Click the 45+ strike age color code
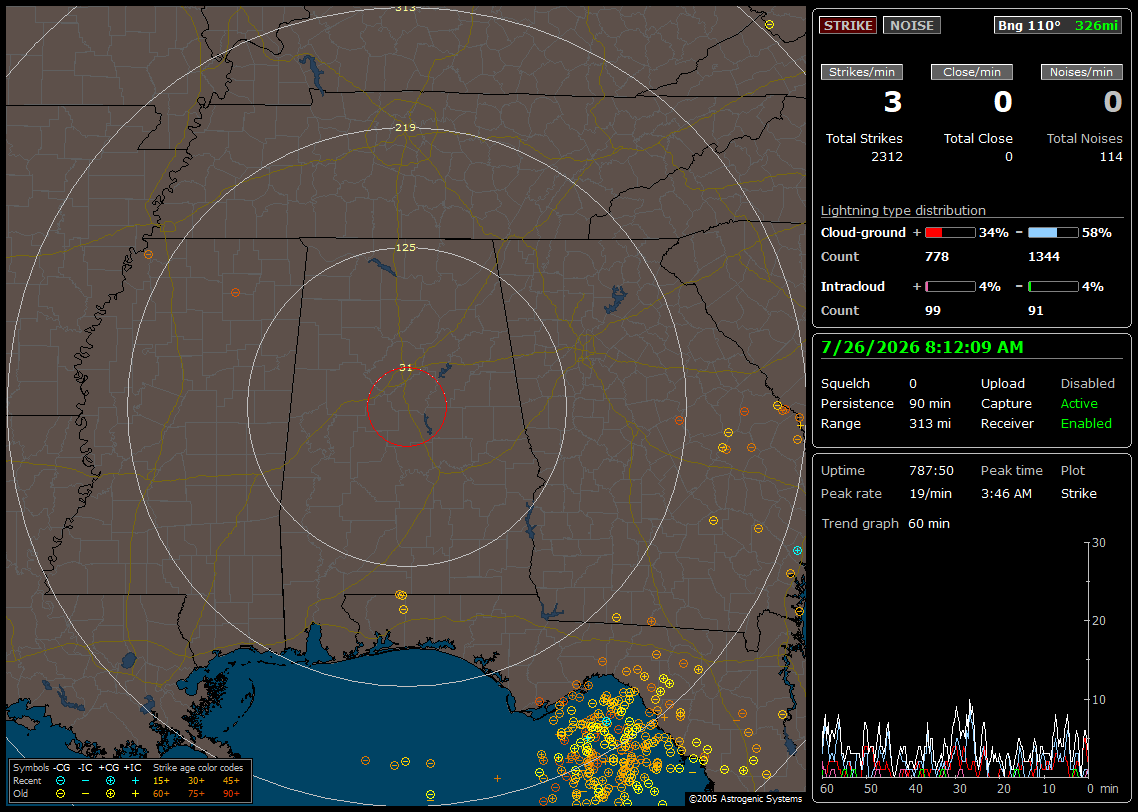The width and height of the screenshot is (1138, 812). [x=231, y=781]
